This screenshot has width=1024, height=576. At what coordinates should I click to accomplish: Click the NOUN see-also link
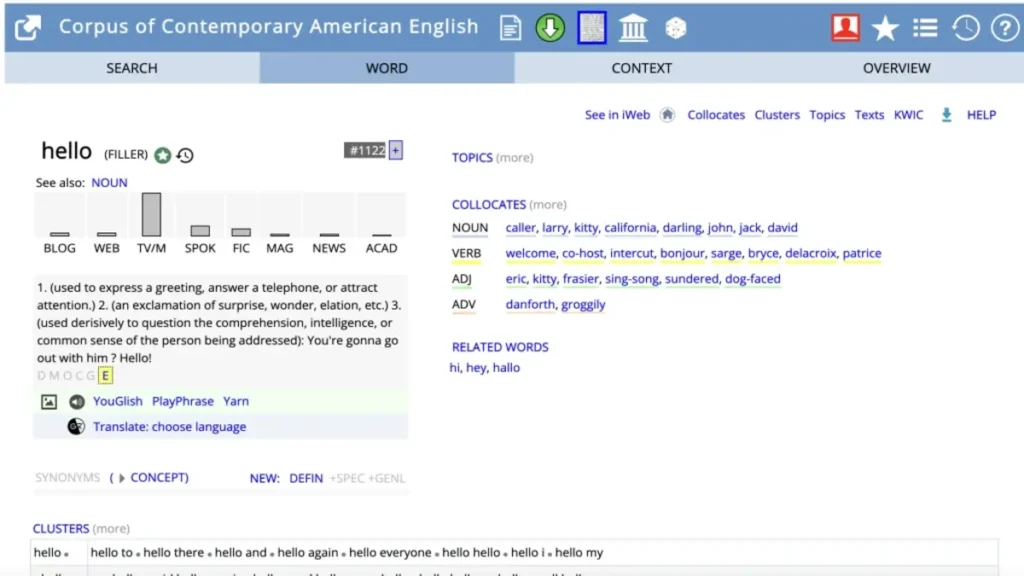click(109, 182)
